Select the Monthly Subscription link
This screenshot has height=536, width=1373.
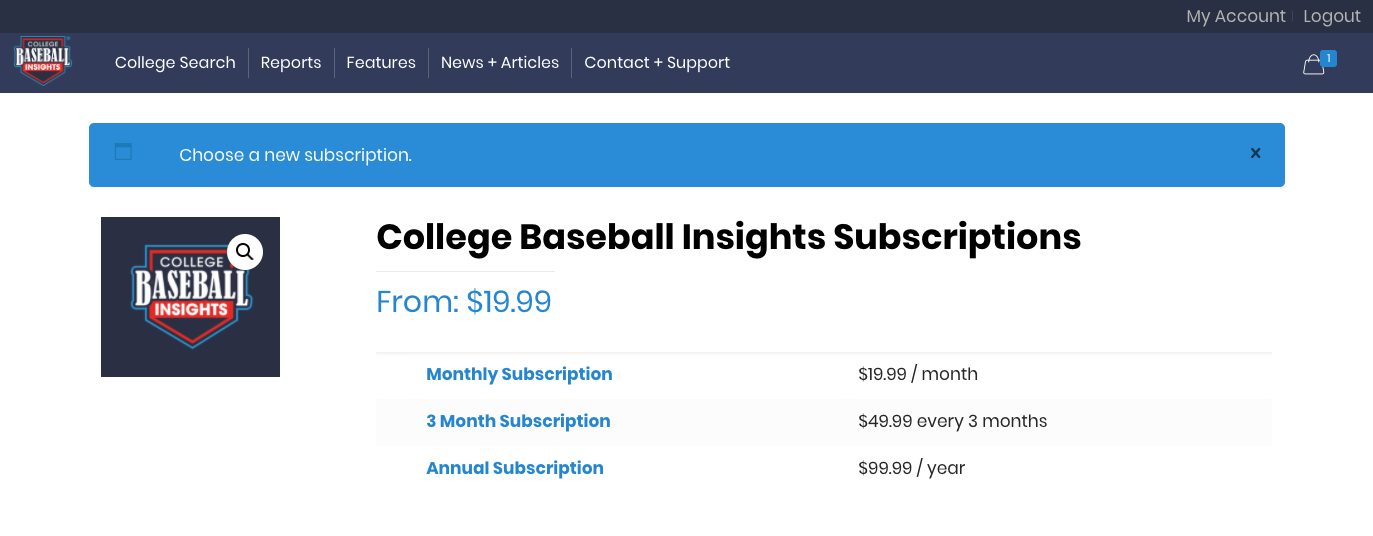click(519, 374)
